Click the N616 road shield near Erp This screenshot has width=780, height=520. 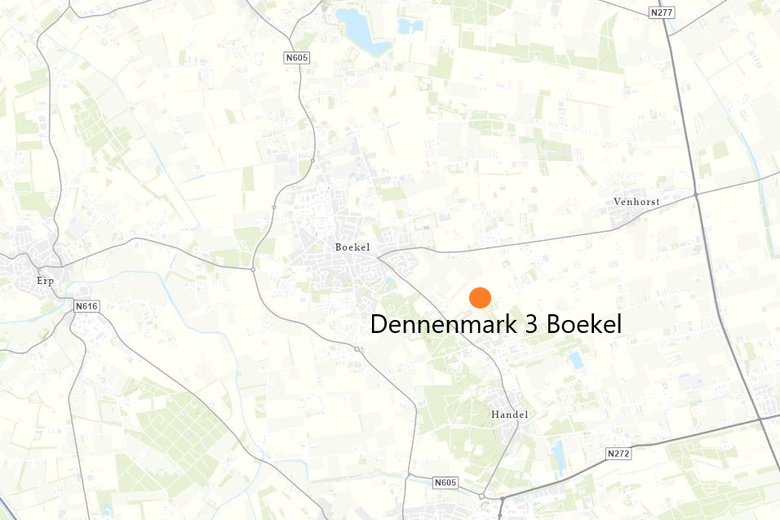pos(87,306)
